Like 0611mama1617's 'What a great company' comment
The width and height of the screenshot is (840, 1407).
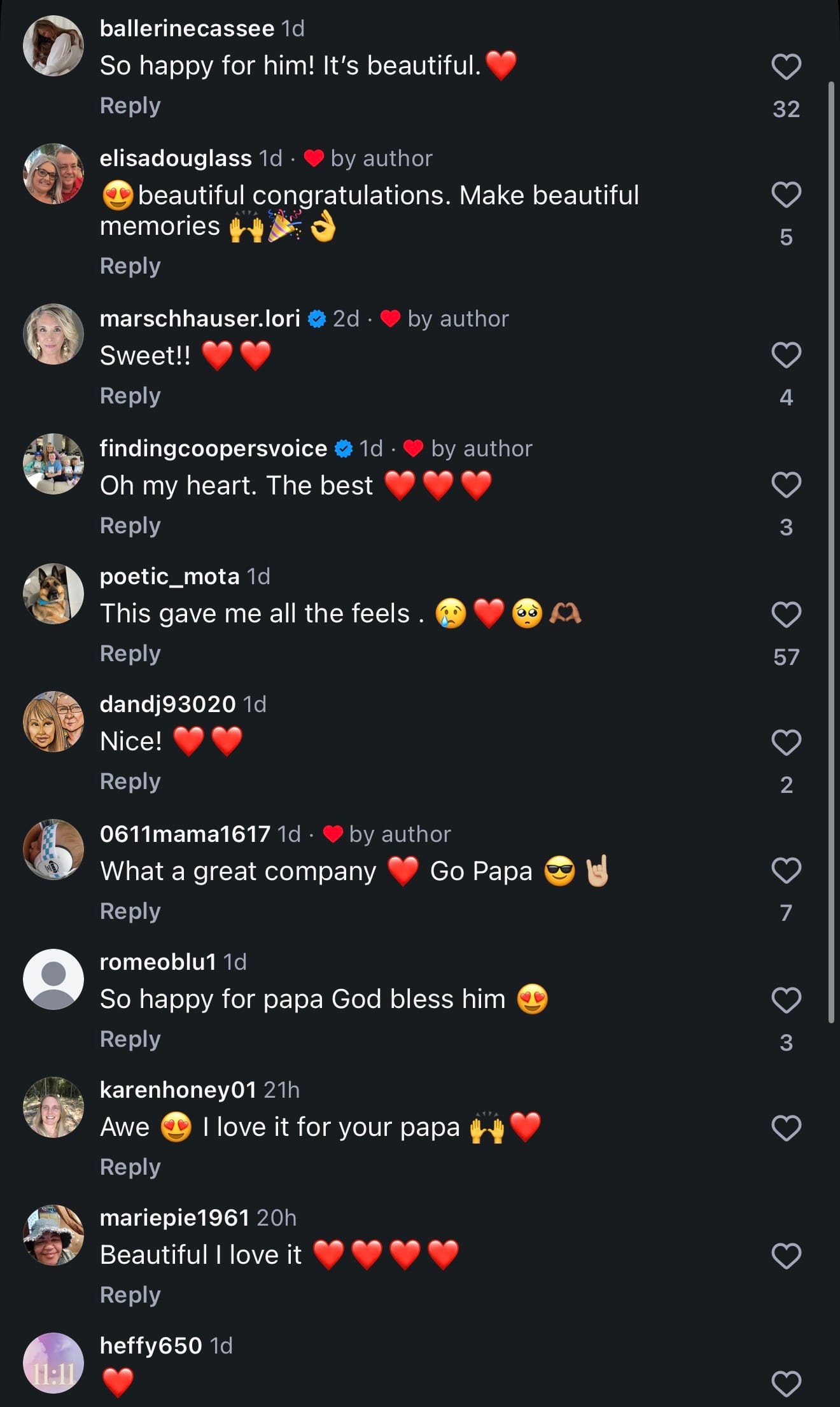tap(786, 871)
